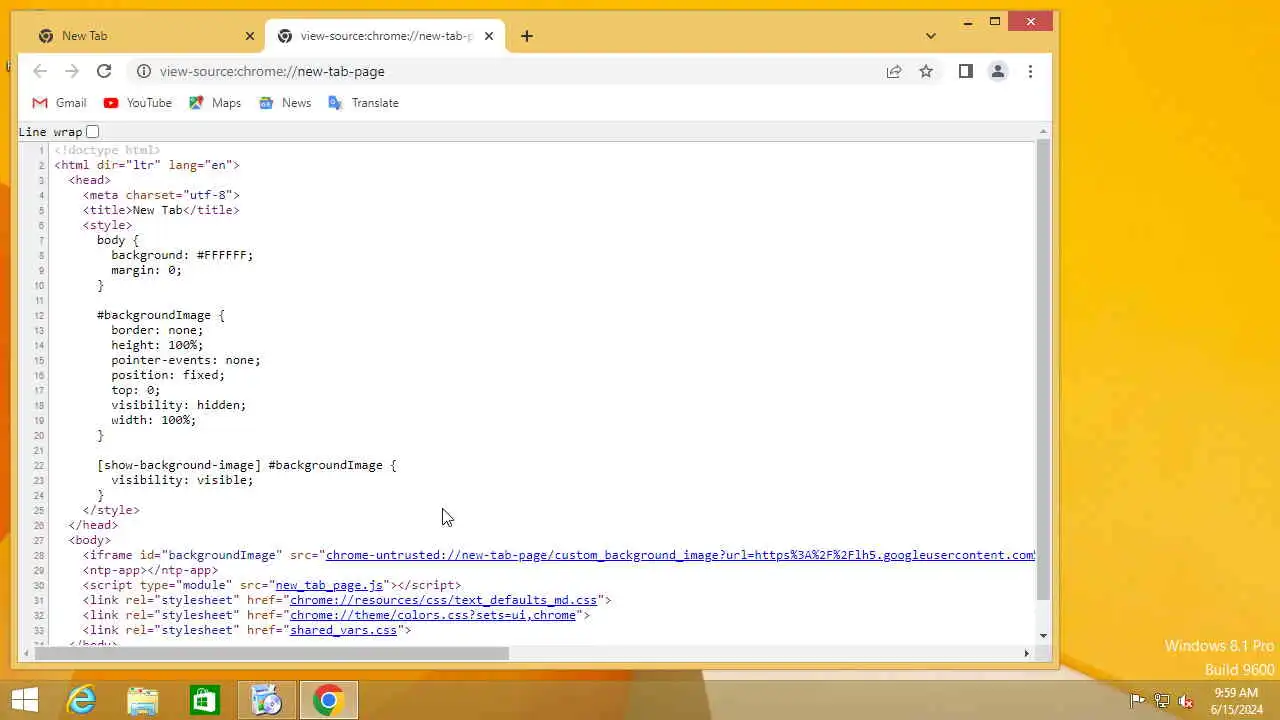Click the 'visibility: hidden;' line
1280x720 pixels.
click(178, 405)
